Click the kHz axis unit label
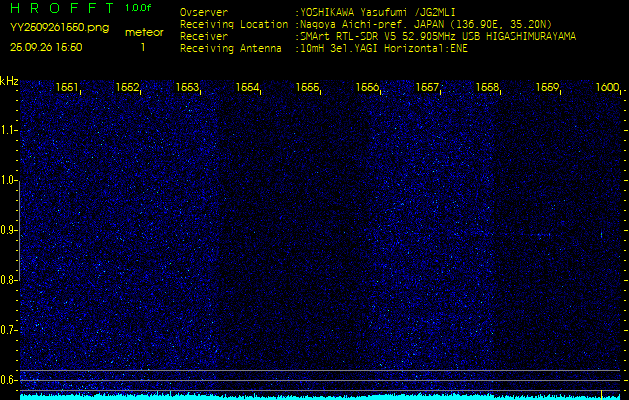 [9, 81]
